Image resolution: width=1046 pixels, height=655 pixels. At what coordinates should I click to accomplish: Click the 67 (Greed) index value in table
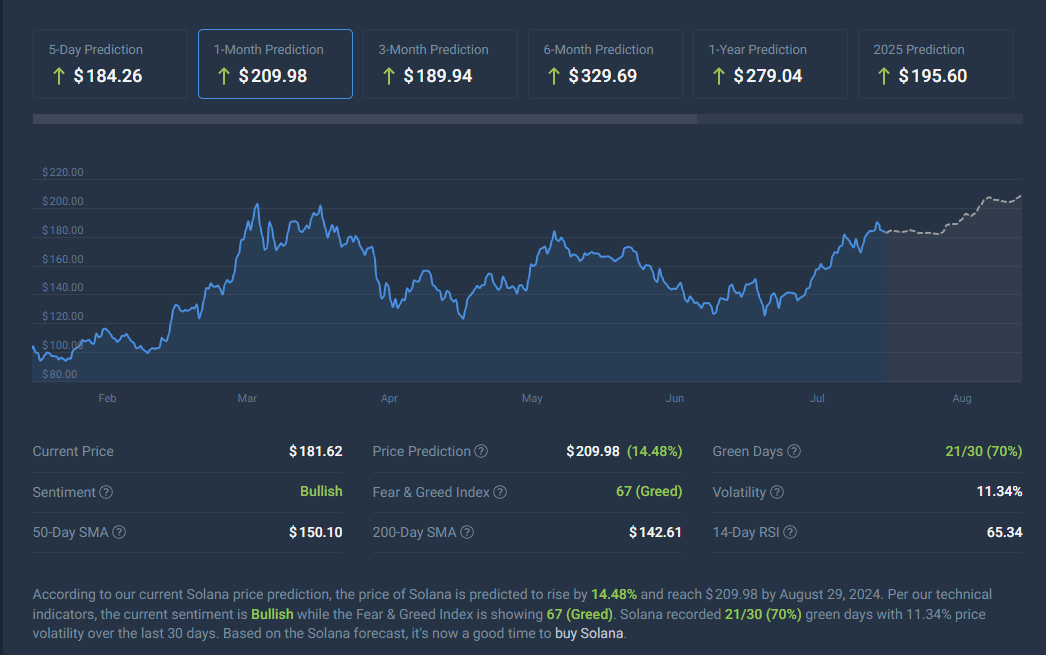click(x=648, y=492)
